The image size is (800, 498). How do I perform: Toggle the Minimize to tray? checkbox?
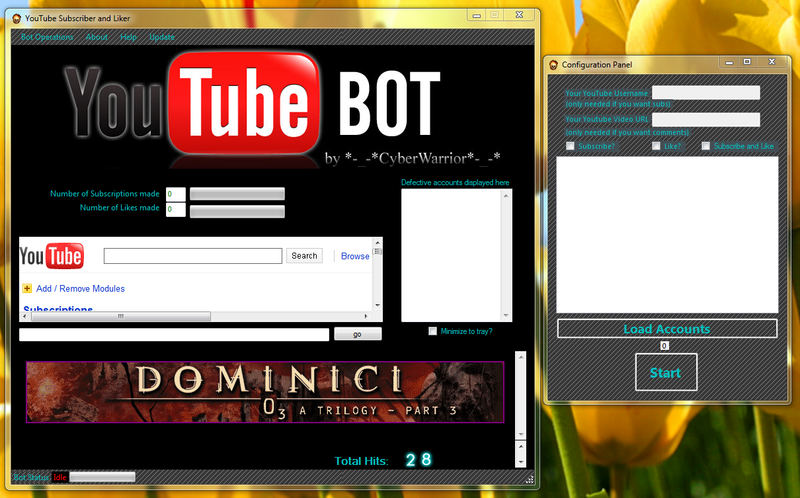(433, 331)
